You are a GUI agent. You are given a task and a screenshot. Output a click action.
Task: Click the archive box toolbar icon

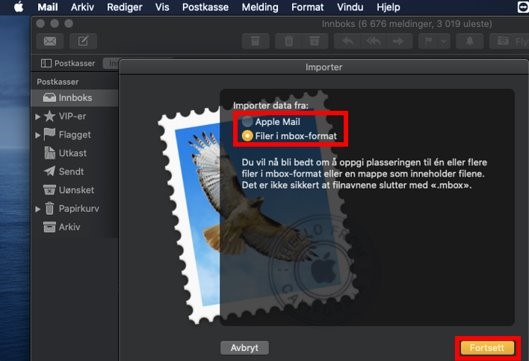pyautogui.click(x=255, y=41)
